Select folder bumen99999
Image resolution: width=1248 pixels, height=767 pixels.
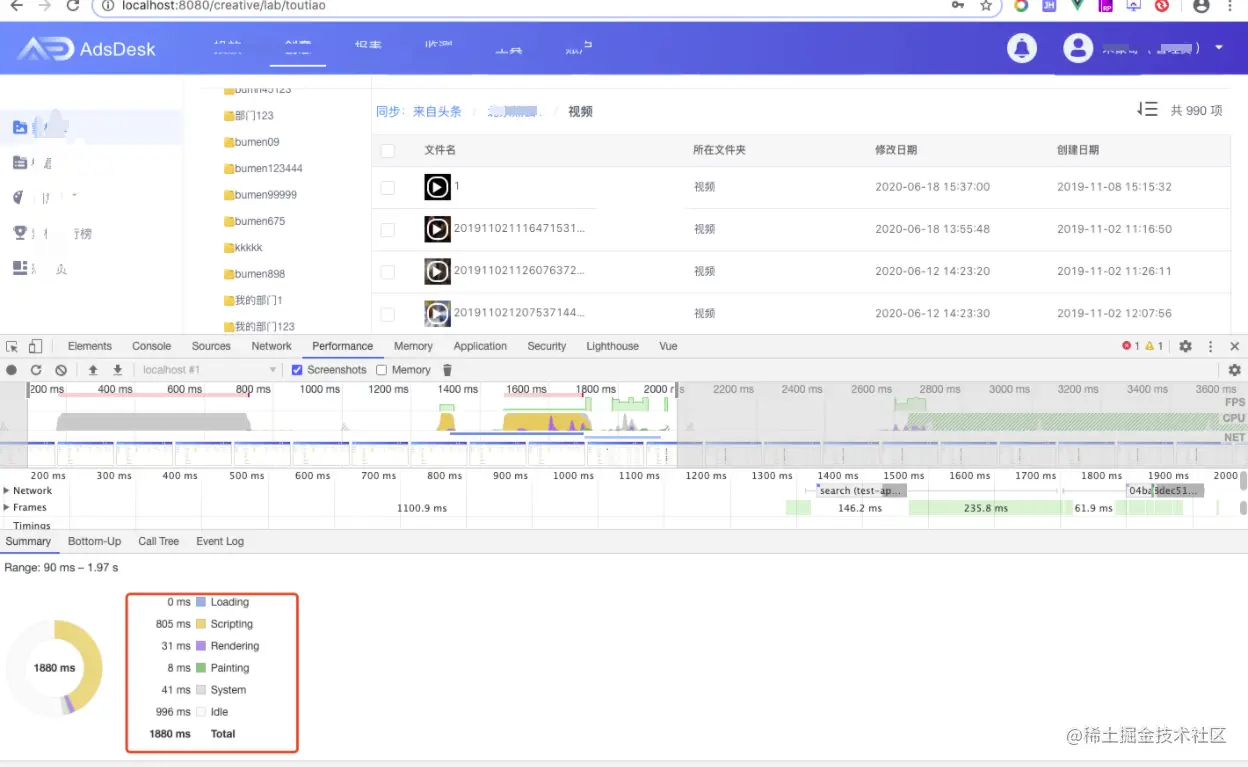[x=265, y=195]
